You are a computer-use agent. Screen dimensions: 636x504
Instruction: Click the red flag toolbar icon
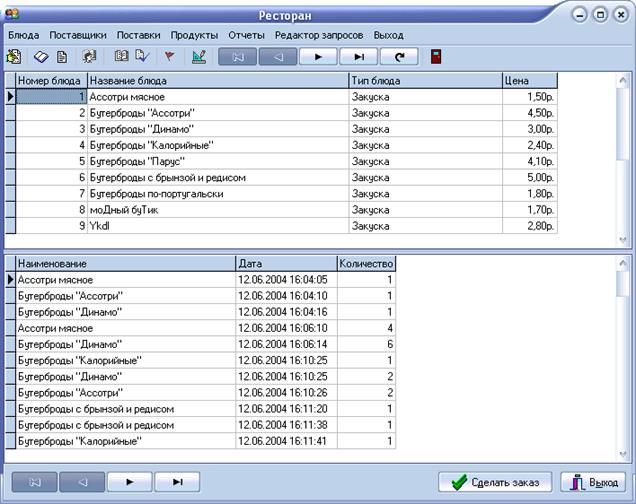click(168, 57)
